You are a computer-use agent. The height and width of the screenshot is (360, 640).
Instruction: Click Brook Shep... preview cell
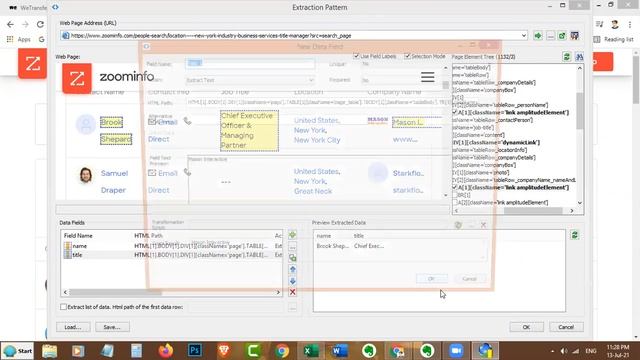pyautogui.click(x=333, y=246)
